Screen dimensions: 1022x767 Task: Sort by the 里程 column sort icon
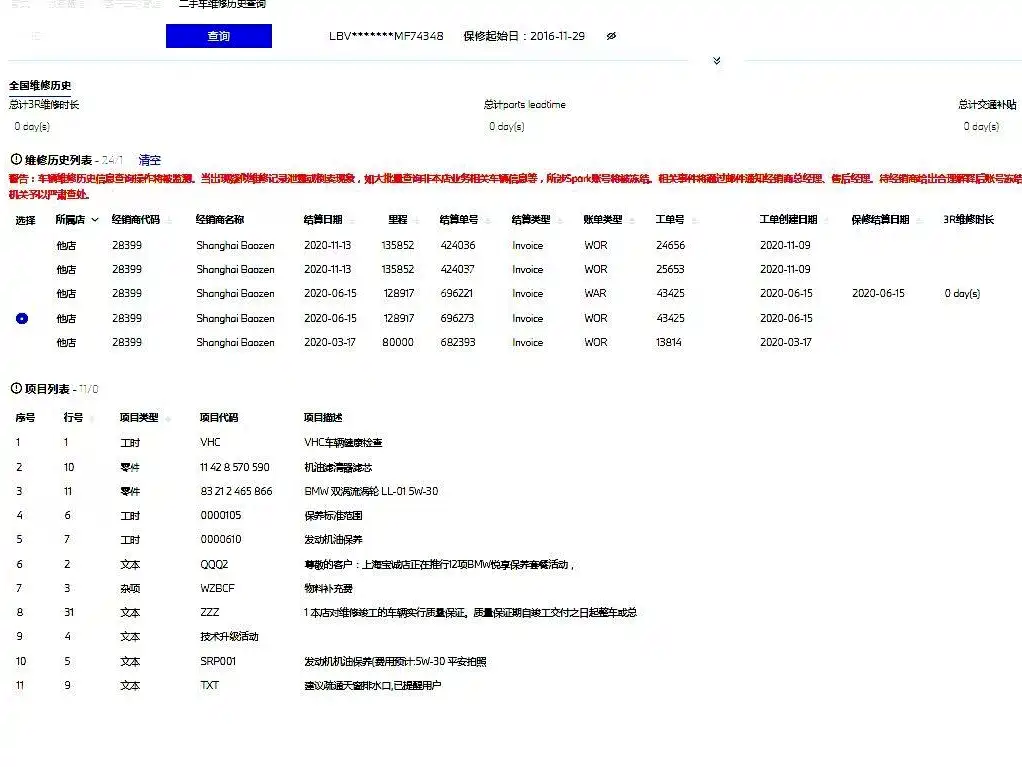point(417,220)
